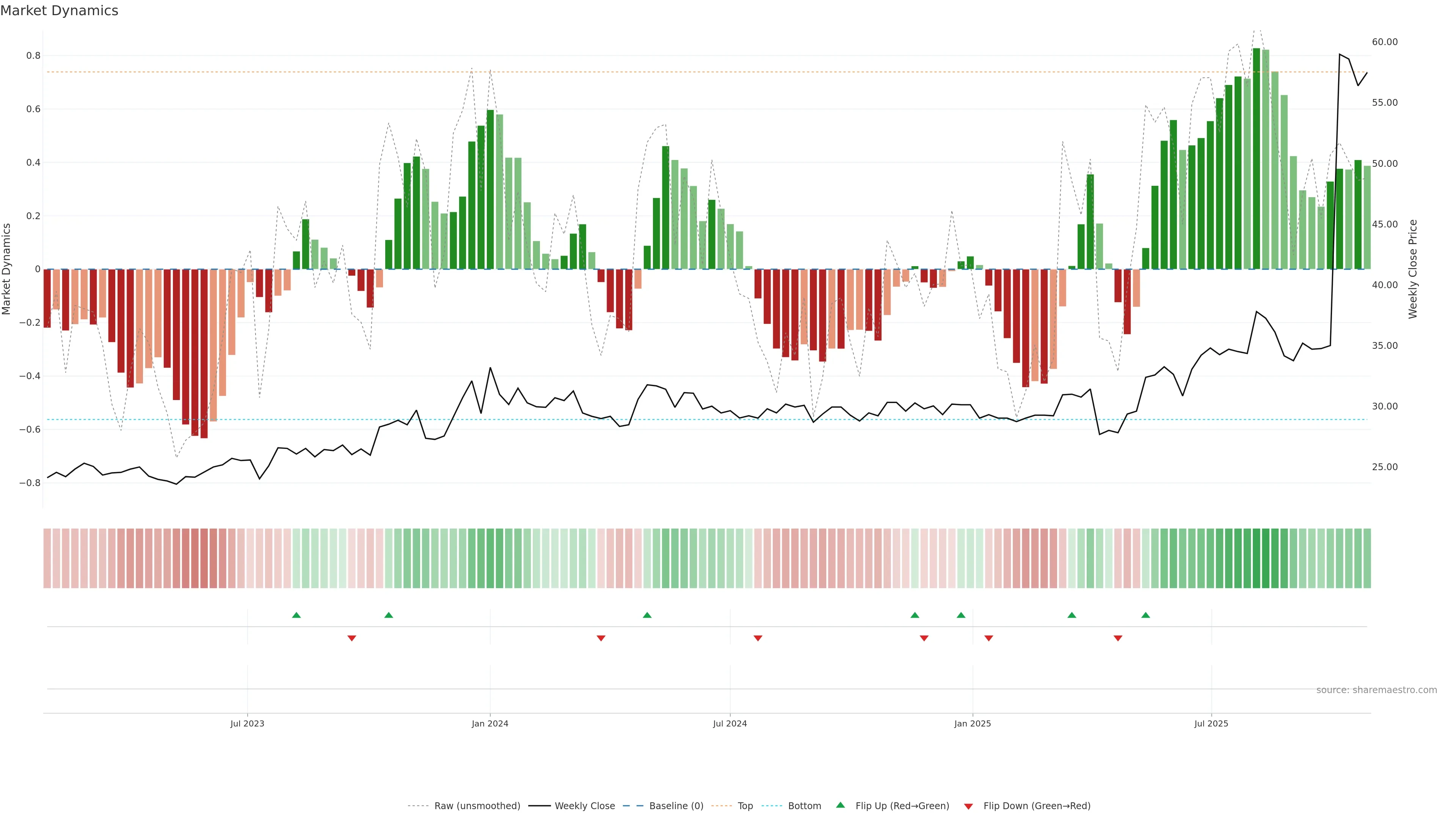Open the source: sharemaestro.com link

coord(1376,690)
